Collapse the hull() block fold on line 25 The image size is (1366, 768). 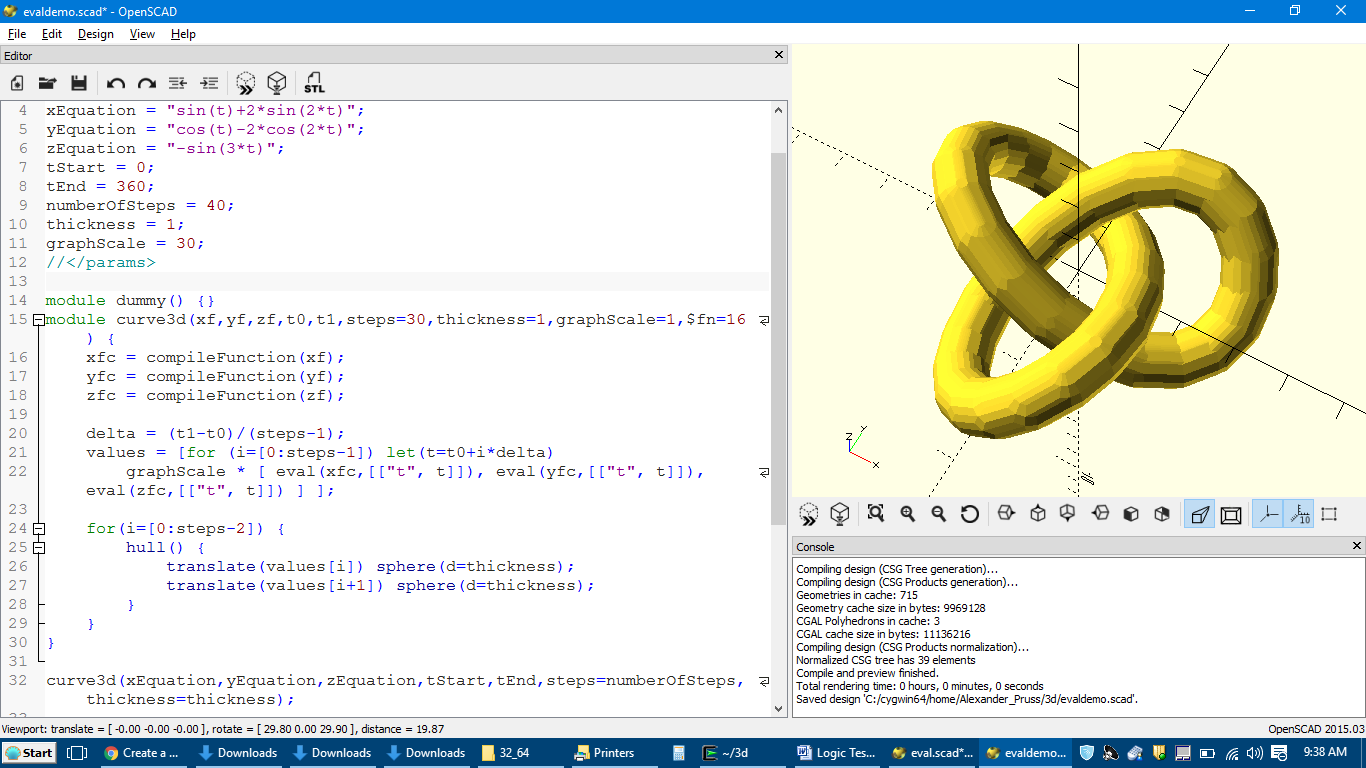(x=38, y=548)
